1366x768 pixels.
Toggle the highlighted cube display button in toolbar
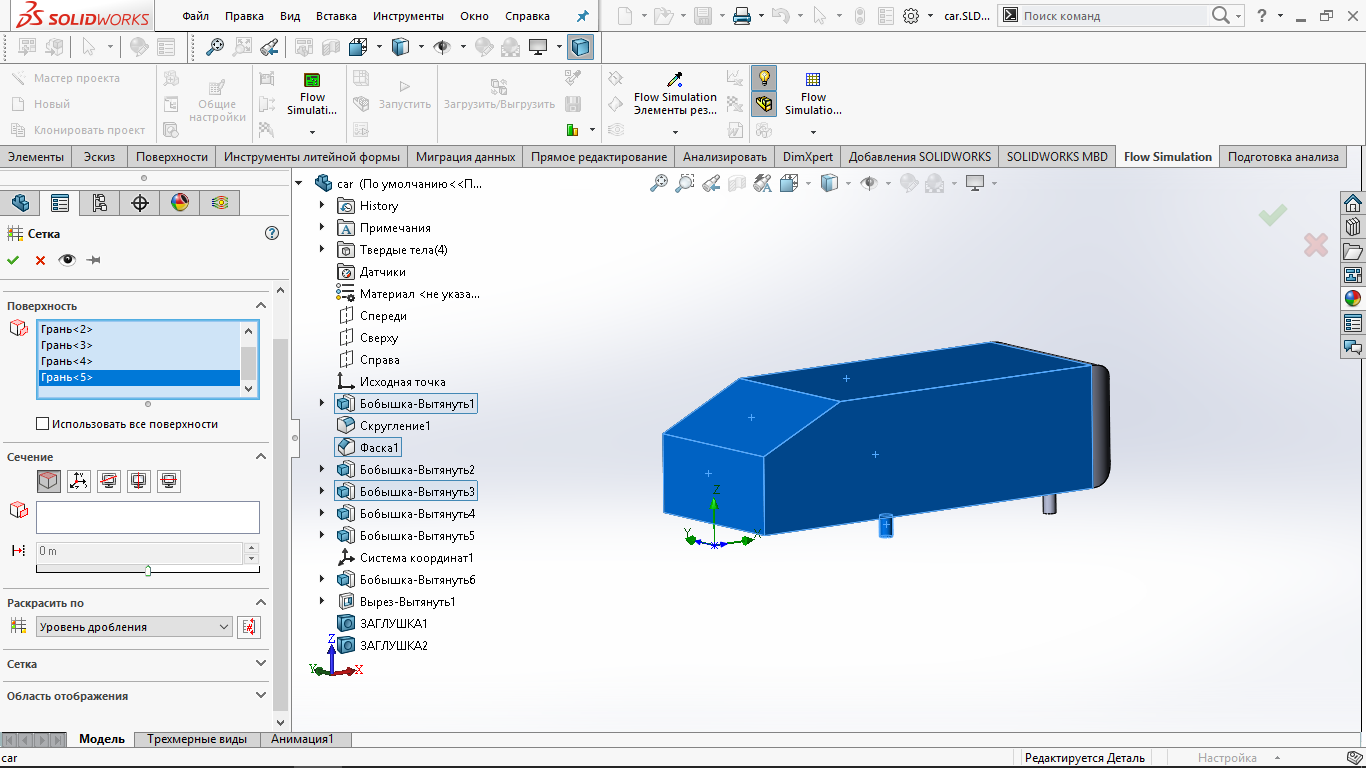pos(580,47)
